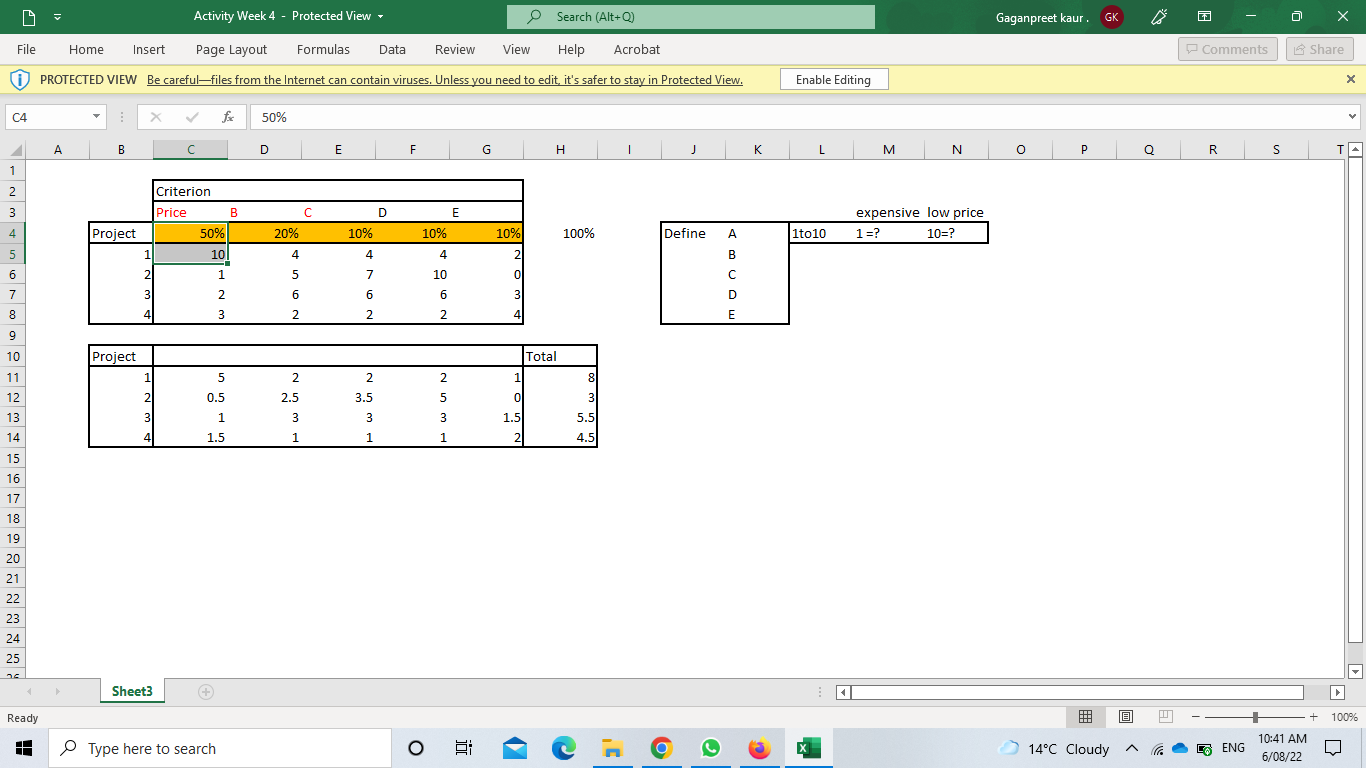Expand the Name Box dropdown
The image size is (1366, 768).
[96, 117]
